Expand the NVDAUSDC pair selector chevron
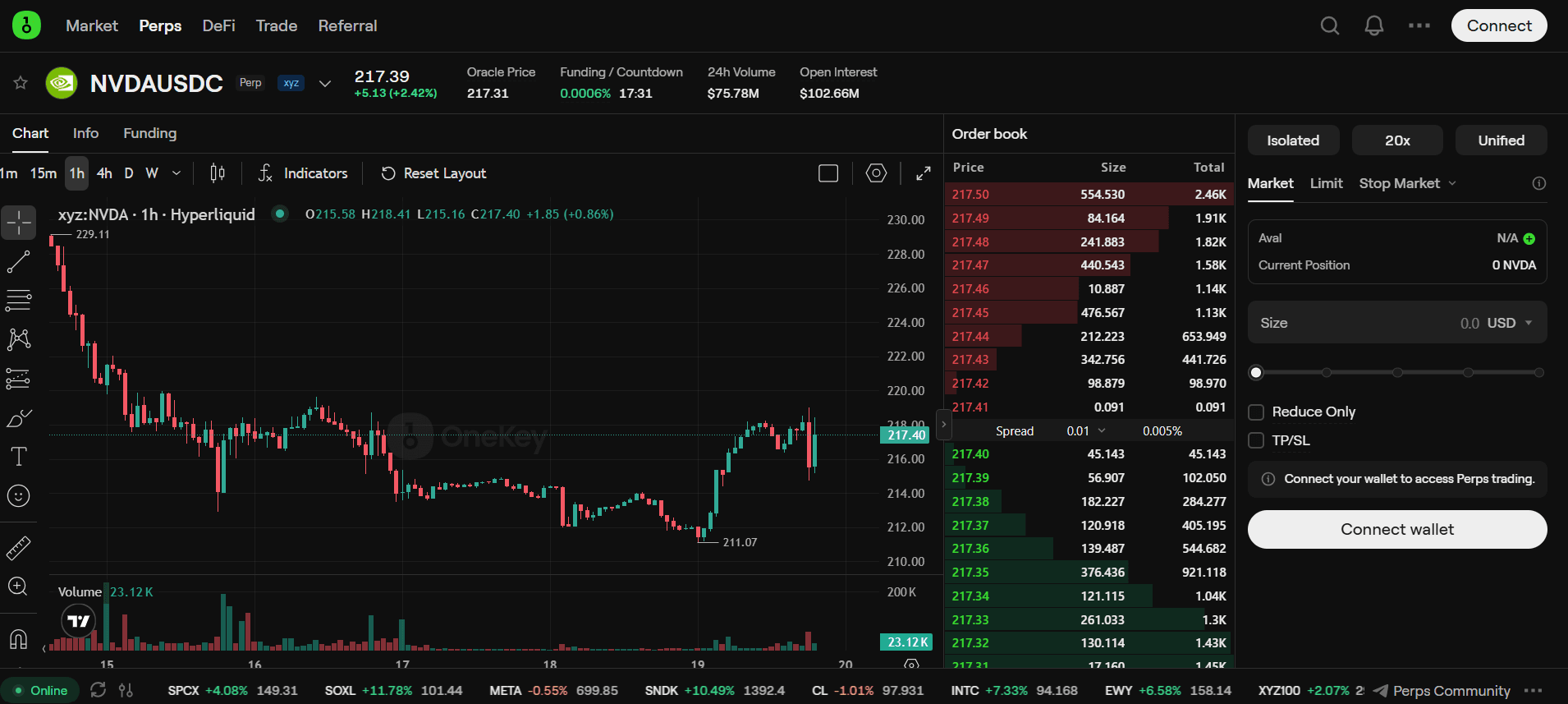 tap(325, 83)
